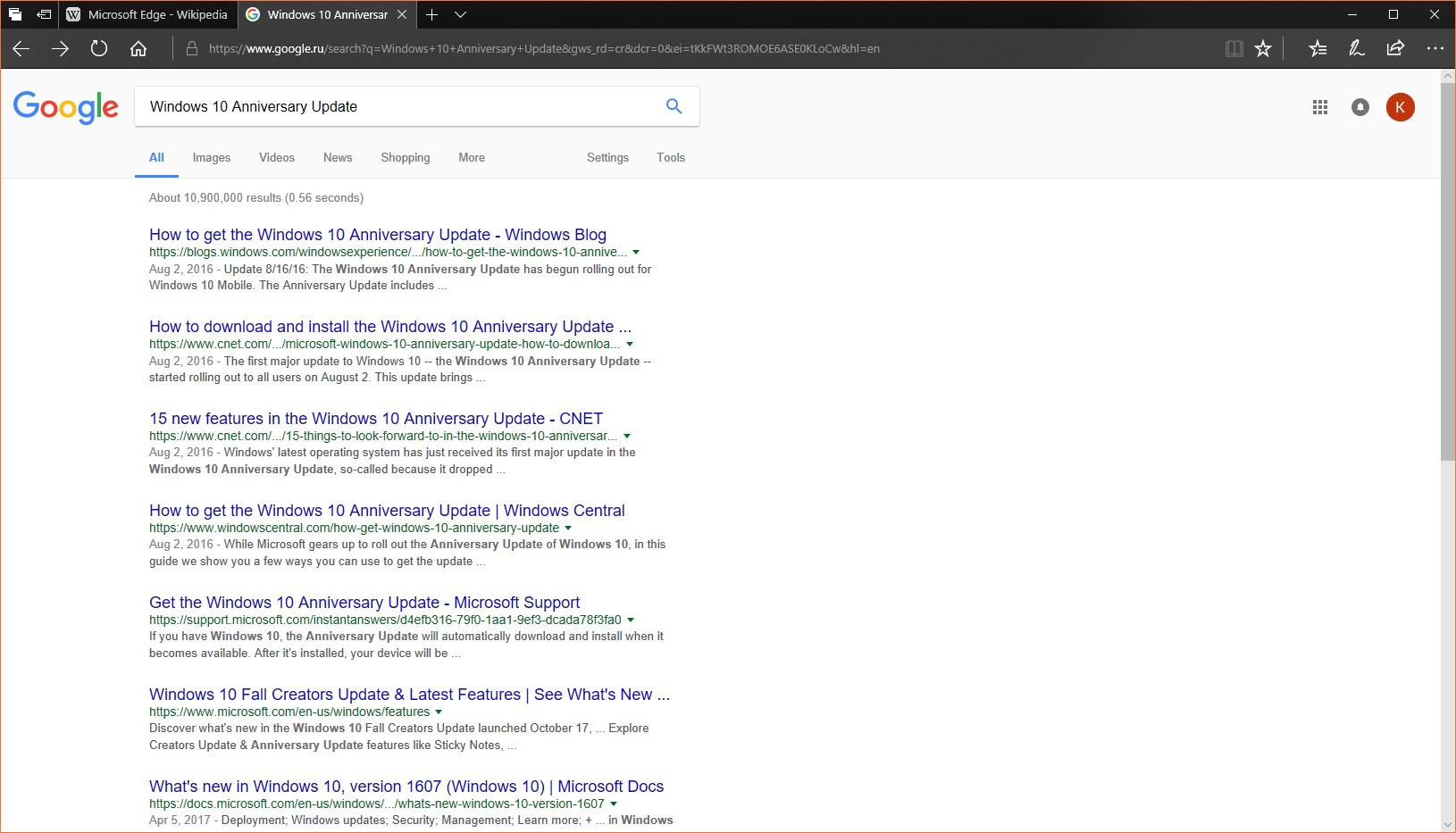The width and height of the screenshot is (1456, 833).
Task: Click the Google search magnifier button
Action: tap(674, 106)
